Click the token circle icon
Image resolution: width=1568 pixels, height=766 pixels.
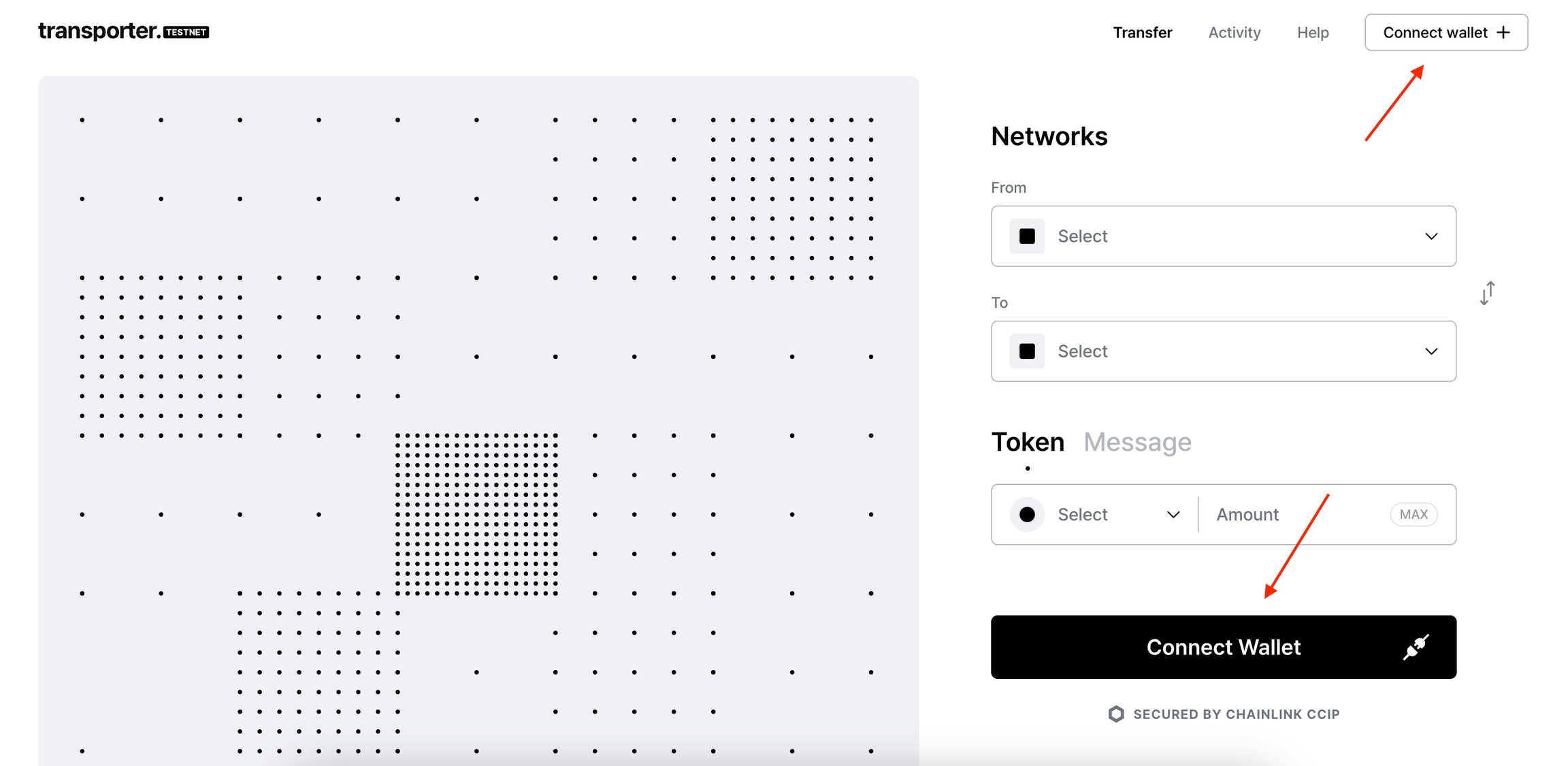(1027, 515)
